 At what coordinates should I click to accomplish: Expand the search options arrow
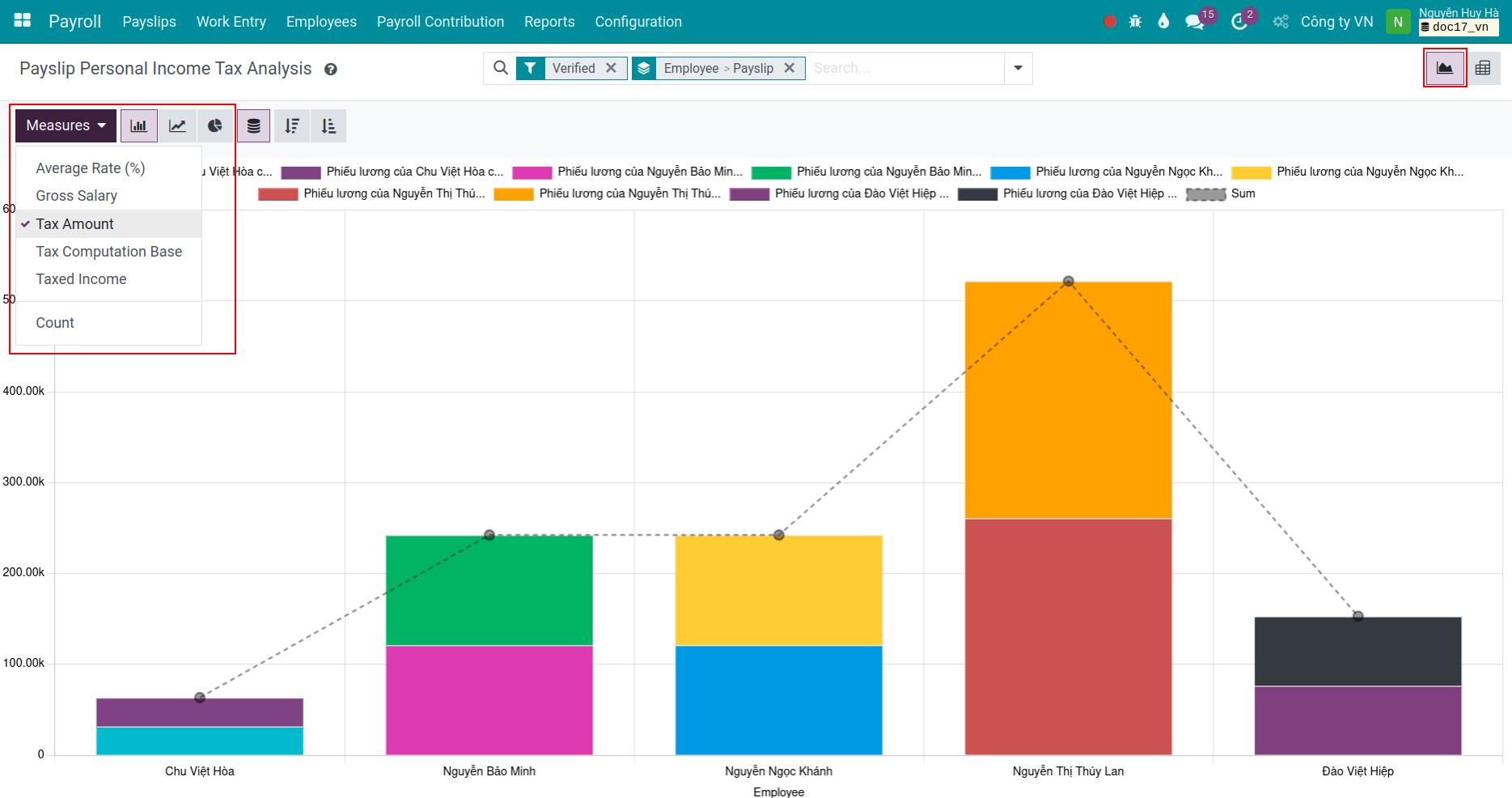pos(1017,68)
